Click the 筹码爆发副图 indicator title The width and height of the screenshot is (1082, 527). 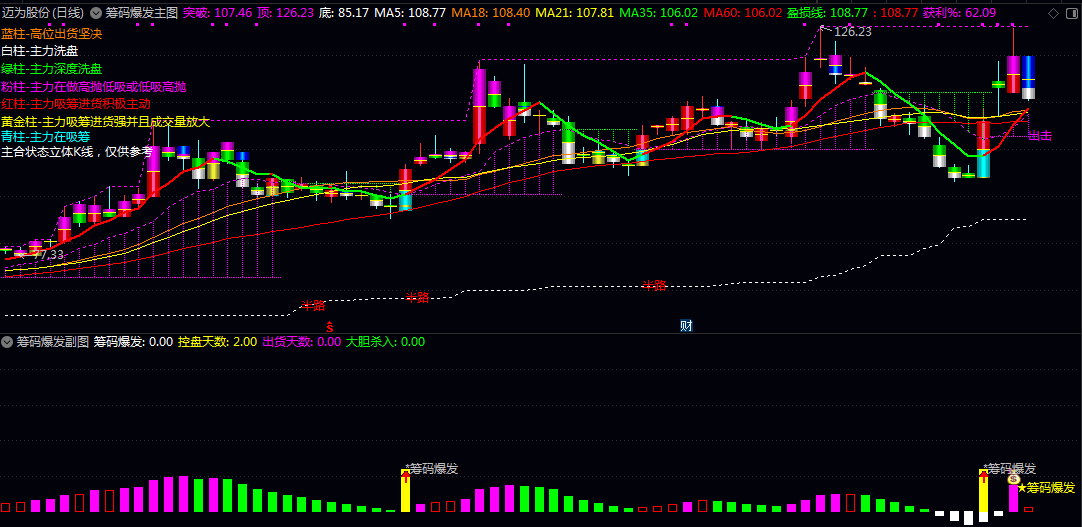53,341
